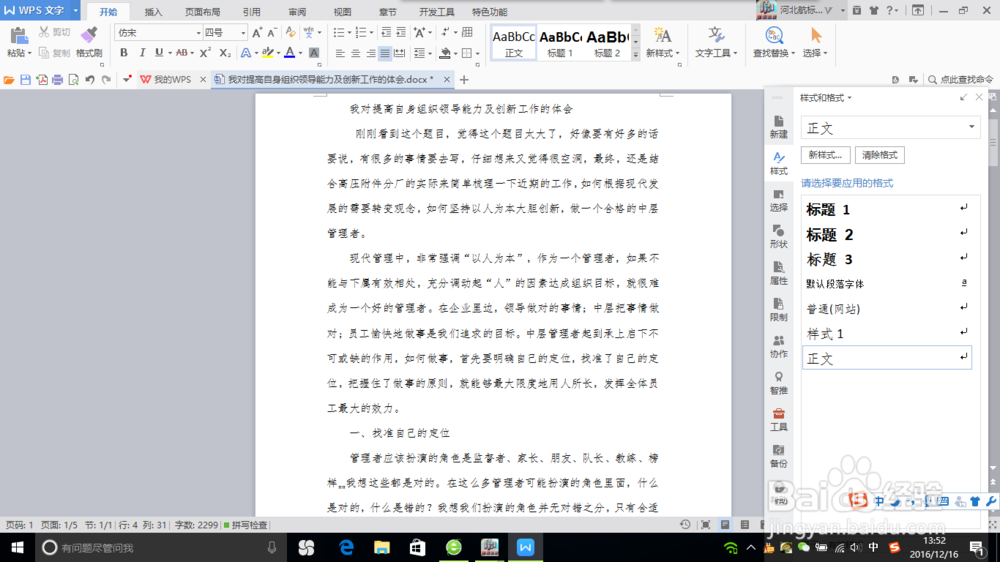
Task: Open bullet list dropdown arrow
Action: tap(349, 33)
